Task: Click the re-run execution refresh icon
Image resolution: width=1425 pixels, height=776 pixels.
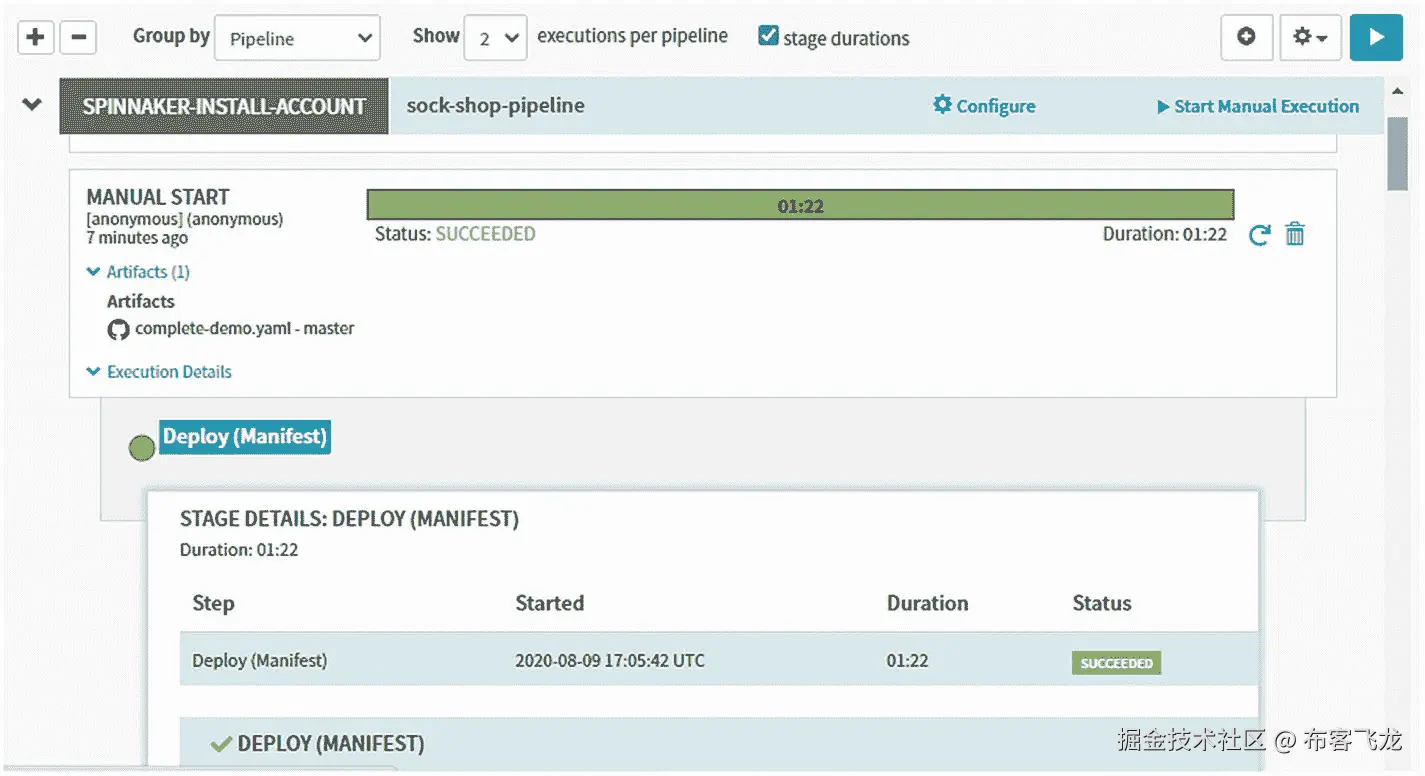Action: pyautogui.click(x=1260, y=235)
